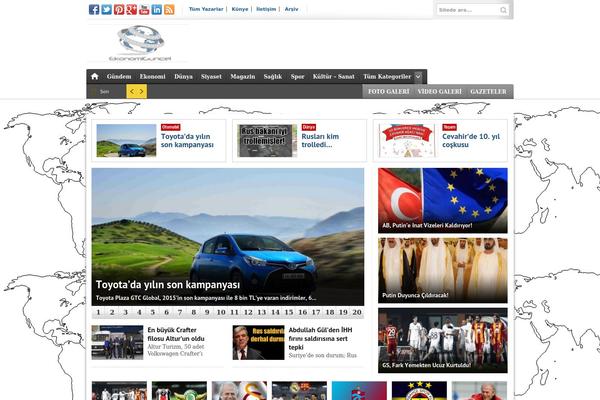This screenshot has width=600, height=400.
Task: Select the Sağlık menu item
Action: (272, 77)
